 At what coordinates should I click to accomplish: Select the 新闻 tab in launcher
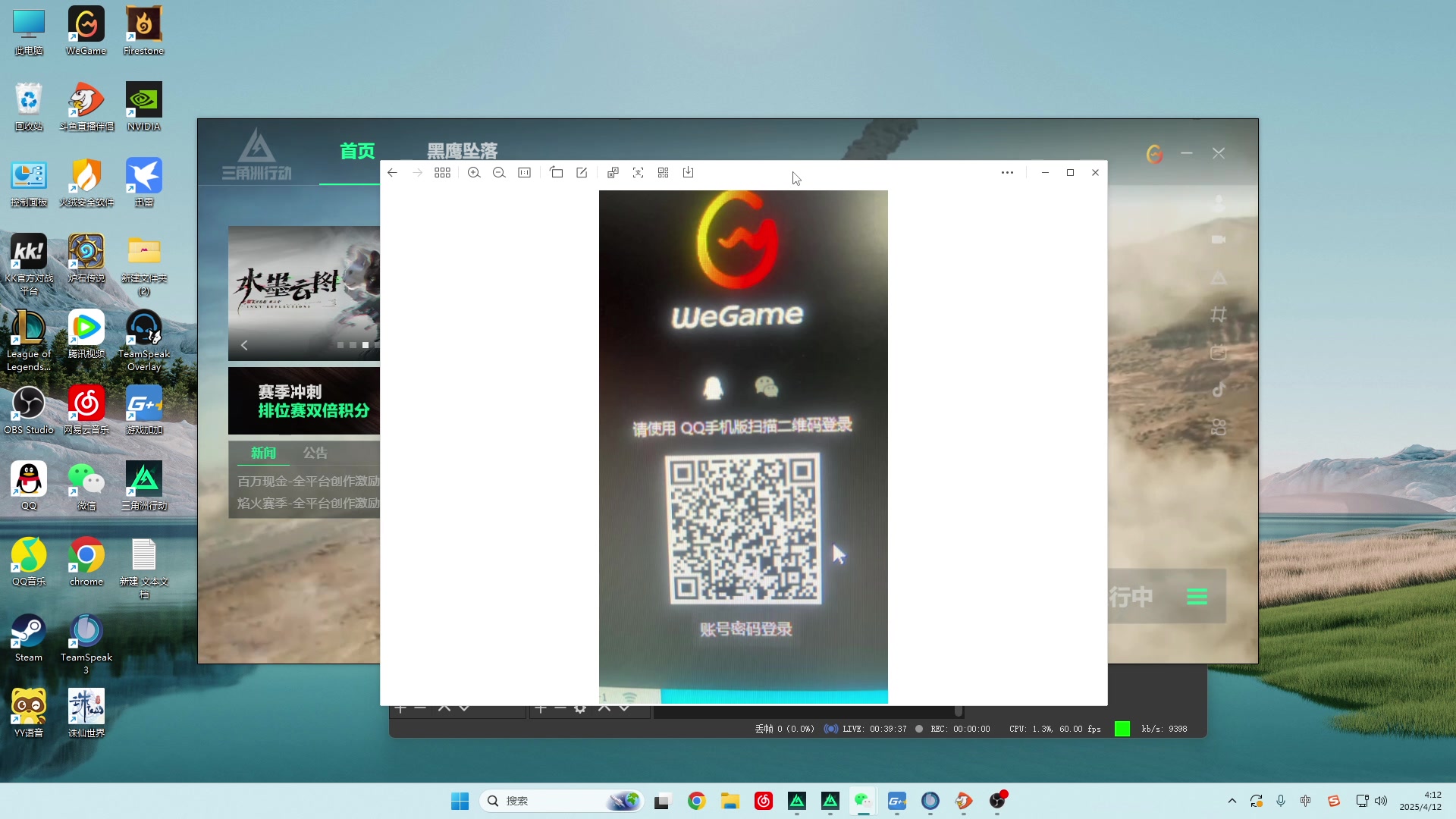coord(263,453)
